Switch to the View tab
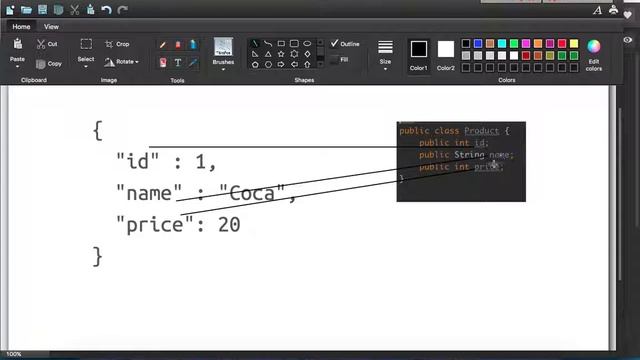The image size is (640, 360). [x=51, y=27]
